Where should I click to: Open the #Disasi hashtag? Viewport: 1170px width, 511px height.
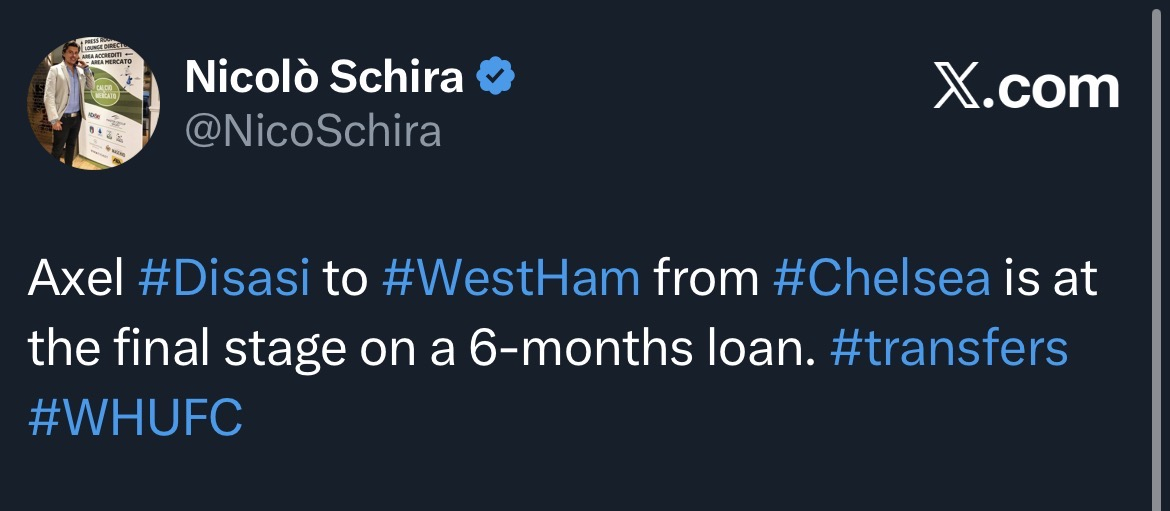point(224,281)
